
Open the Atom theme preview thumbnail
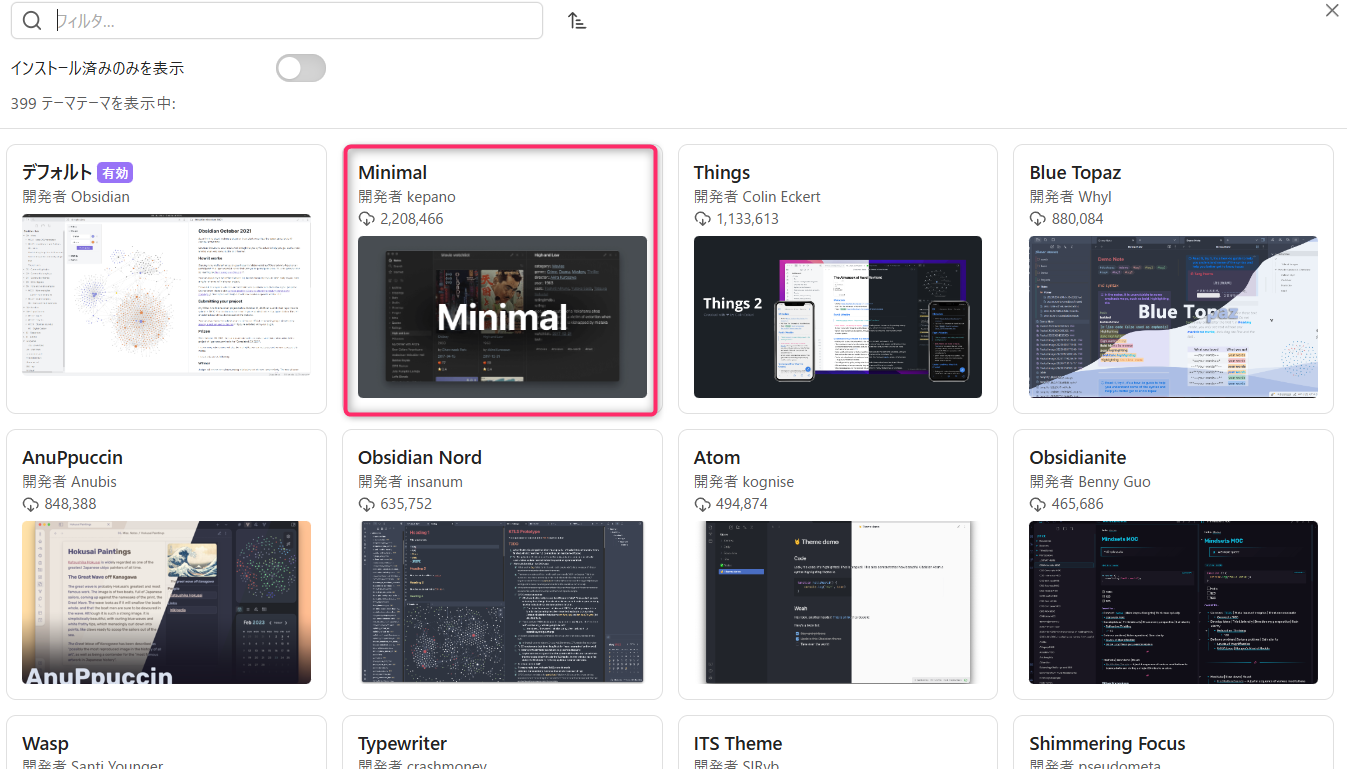(838, 602)
